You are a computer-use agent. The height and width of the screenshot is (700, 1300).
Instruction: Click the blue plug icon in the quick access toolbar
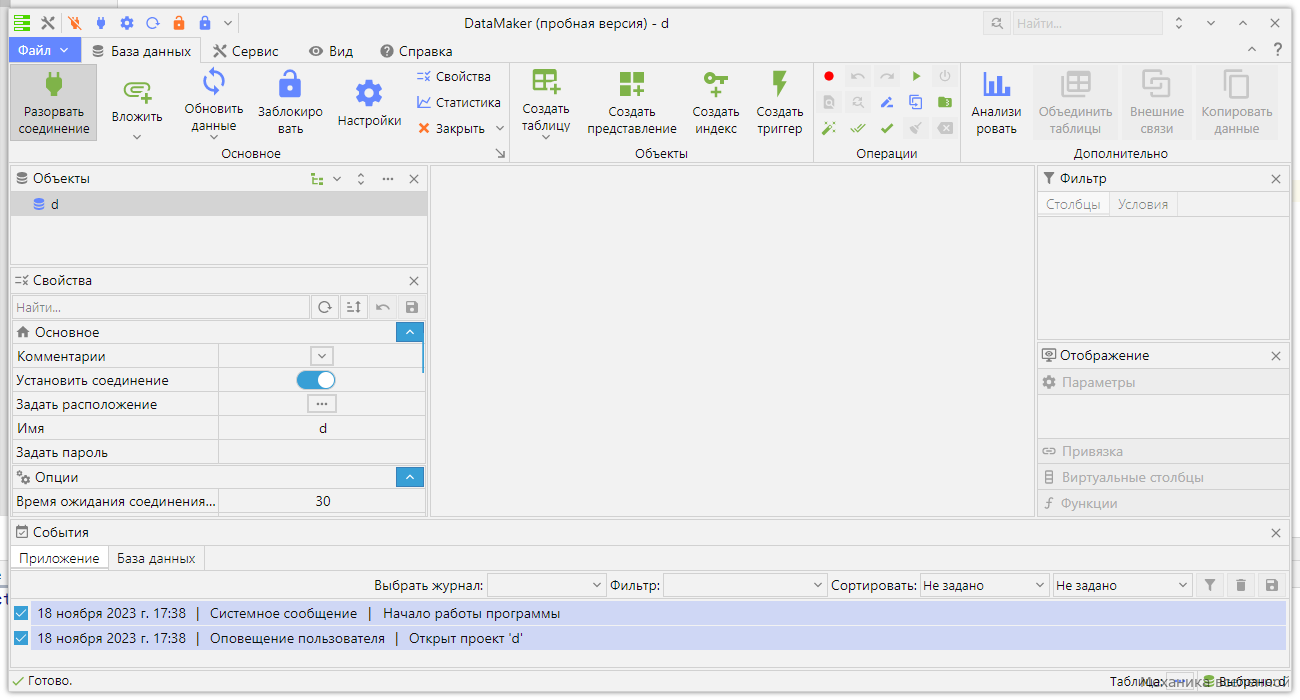(101, 23)
